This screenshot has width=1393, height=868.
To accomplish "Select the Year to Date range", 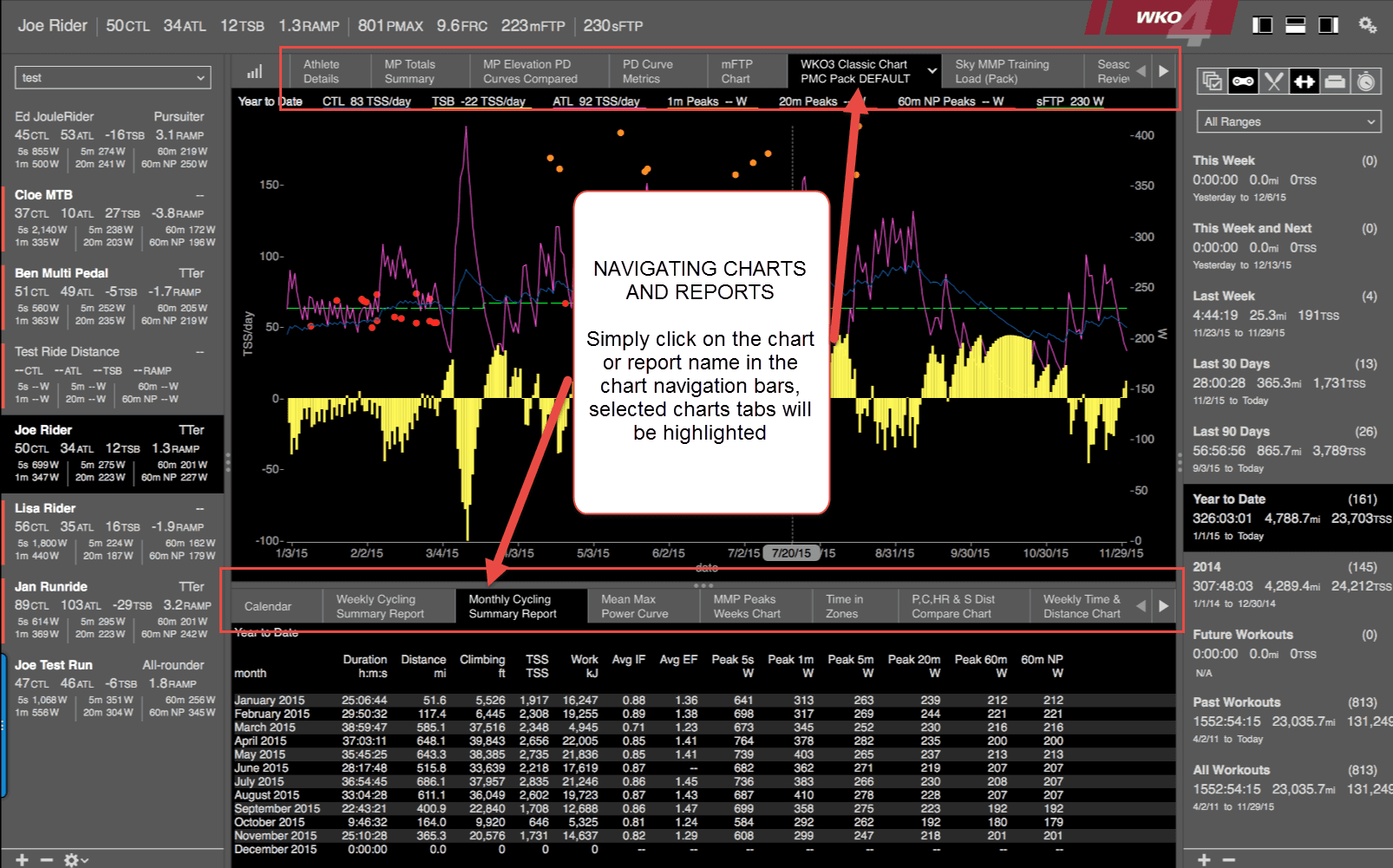I will pyautogui.click(x=1287, y=518).
